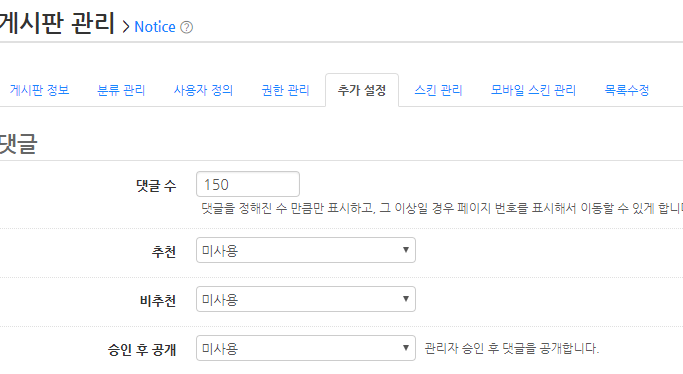Open the 분류 관리 tab

click(x=121, y=90)
